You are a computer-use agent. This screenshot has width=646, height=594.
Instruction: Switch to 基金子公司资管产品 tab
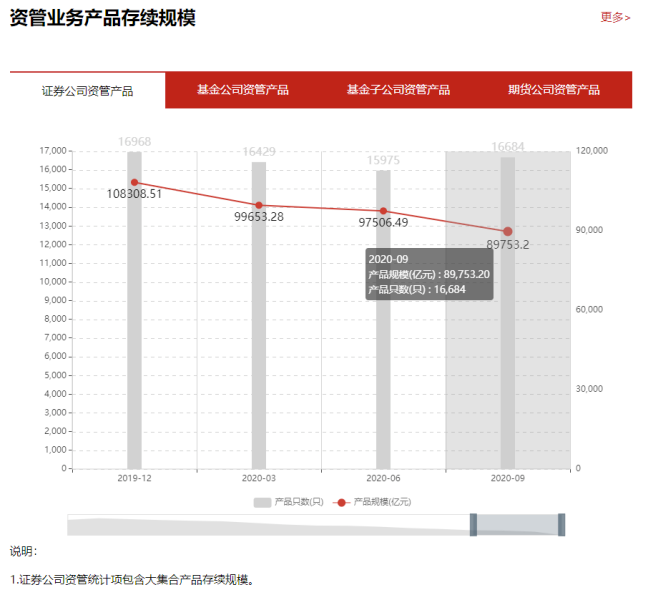pyautogui.click(x=398, y=90)
